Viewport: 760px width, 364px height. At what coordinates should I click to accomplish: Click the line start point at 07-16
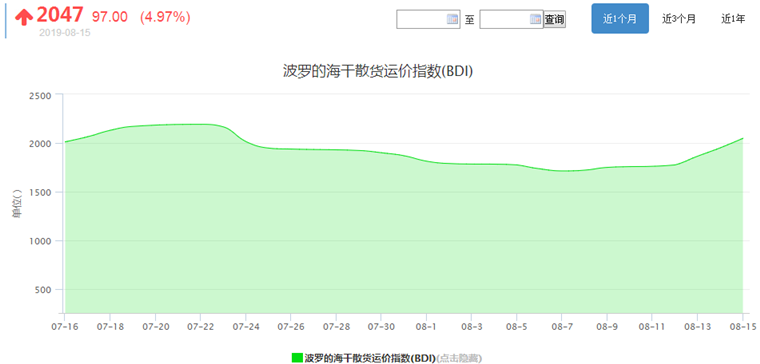tap(65, 142)
